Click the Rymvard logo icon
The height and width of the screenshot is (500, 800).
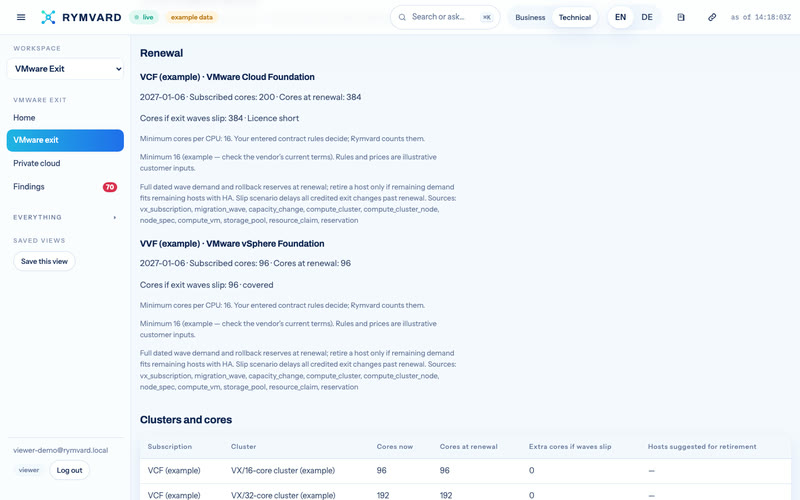[48, 17]
